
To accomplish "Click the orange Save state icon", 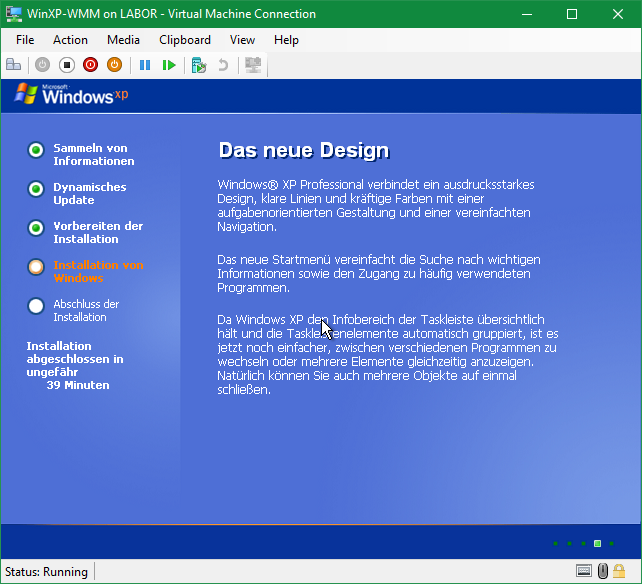I will click(114, 65).
